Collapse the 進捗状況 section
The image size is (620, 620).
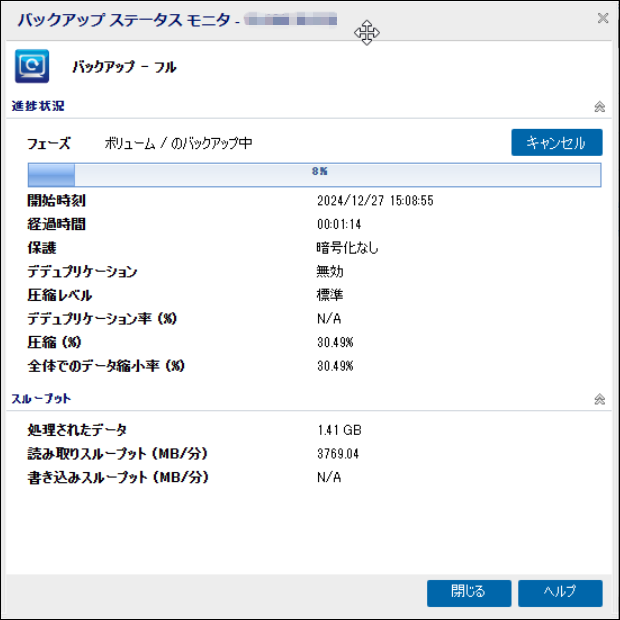599,106
